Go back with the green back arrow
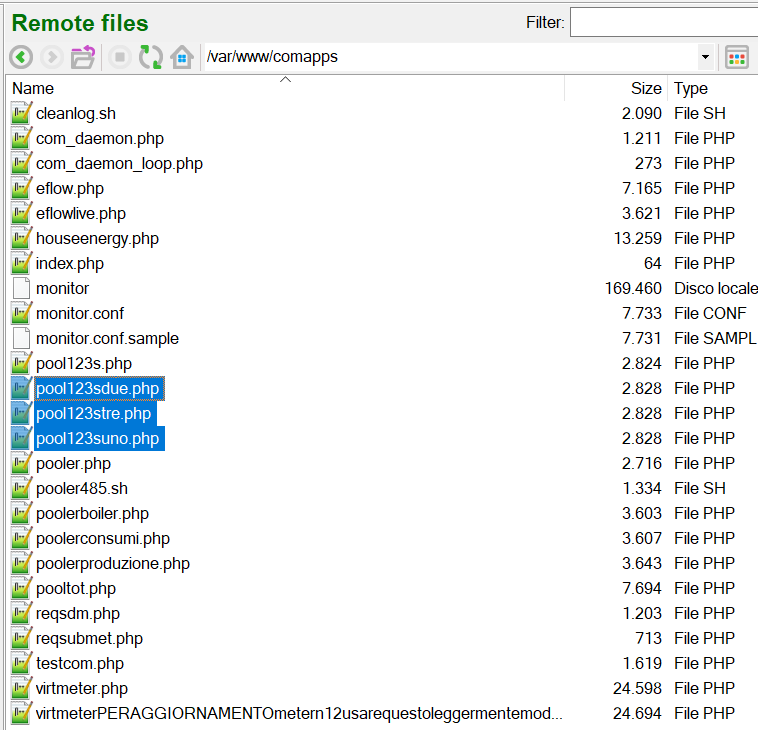The image size is (758, 730). pos(21,58)
